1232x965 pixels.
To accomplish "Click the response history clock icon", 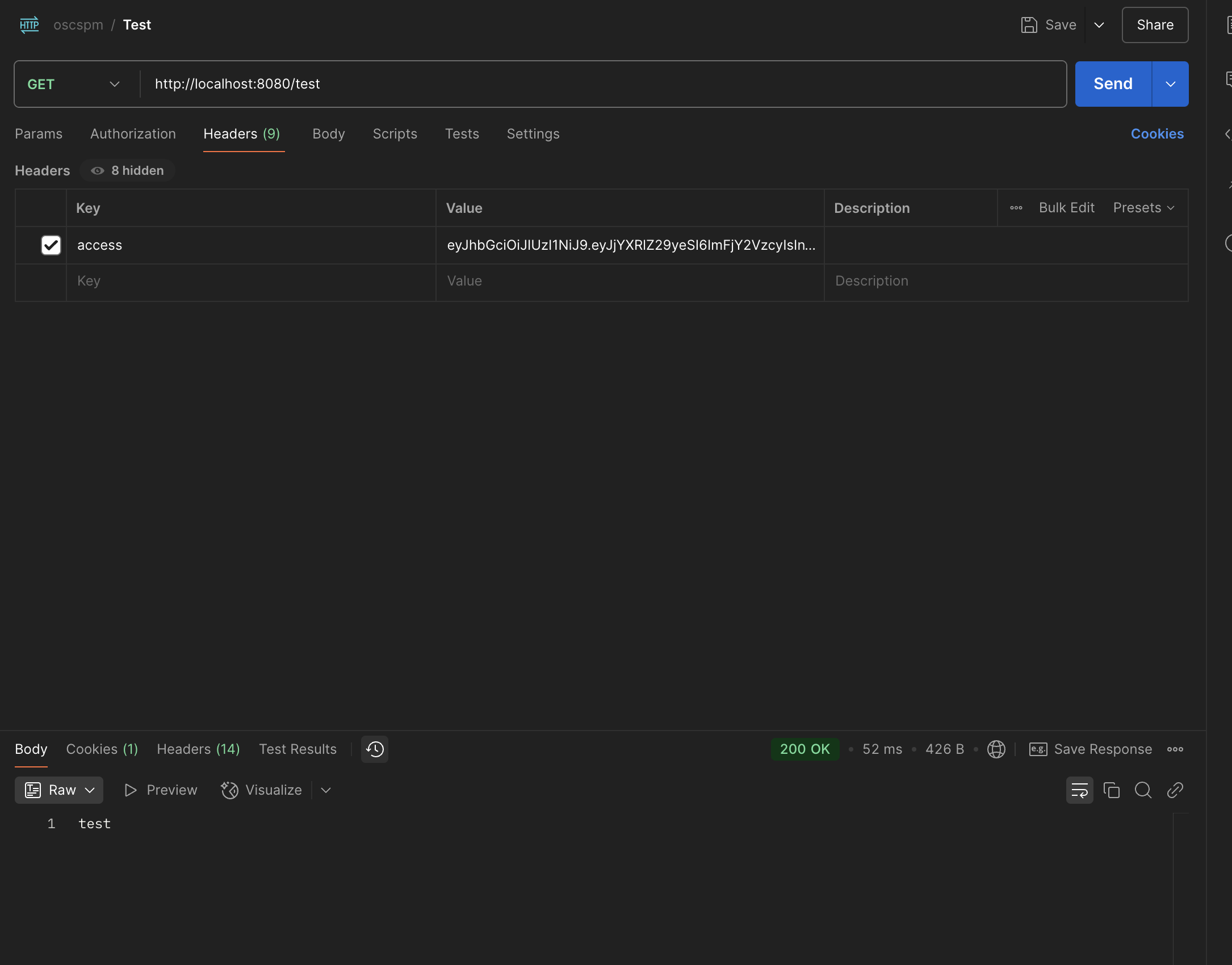I will pyautogui.click(x=375, y=749).
